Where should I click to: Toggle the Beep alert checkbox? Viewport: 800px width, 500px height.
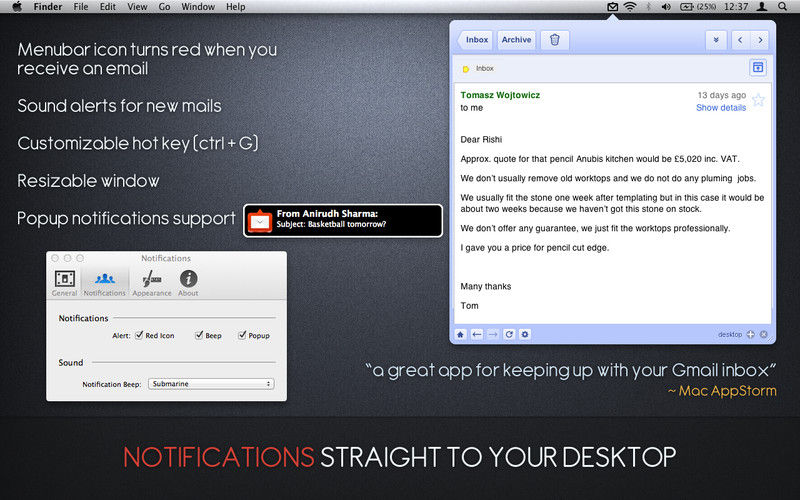tap(199, 335)
